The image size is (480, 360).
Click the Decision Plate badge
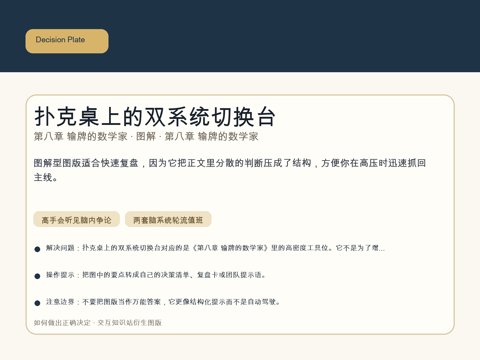(67, 41)
